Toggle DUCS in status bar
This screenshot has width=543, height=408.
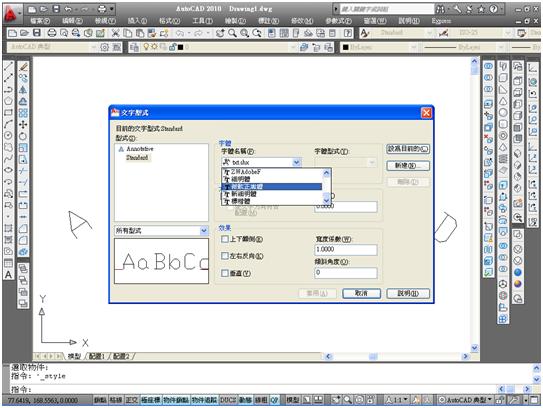pos(228,400)
